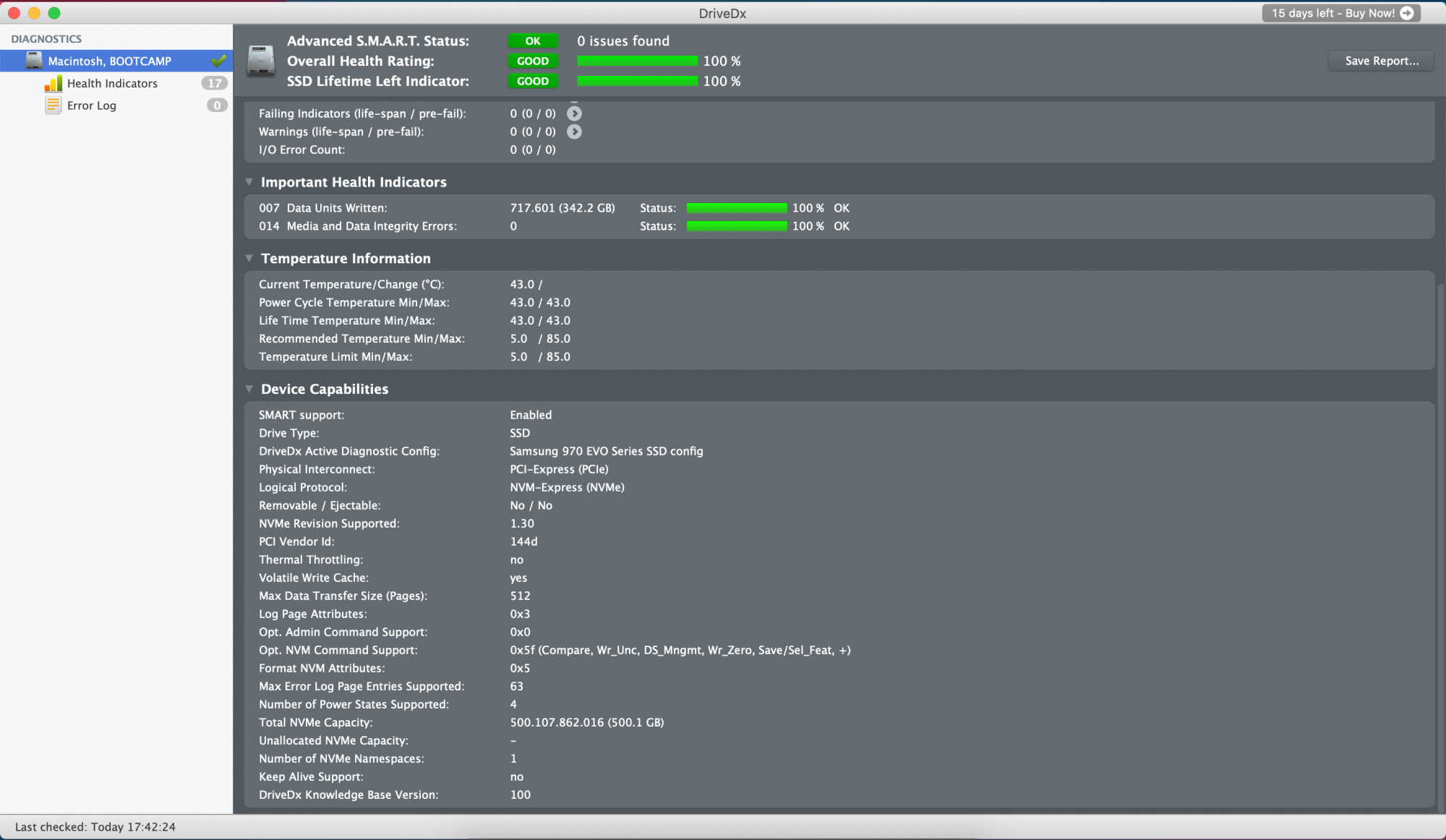1446x840 pixels.
Task: Click the Error Log document icon
Action: (x=53, y=106)
